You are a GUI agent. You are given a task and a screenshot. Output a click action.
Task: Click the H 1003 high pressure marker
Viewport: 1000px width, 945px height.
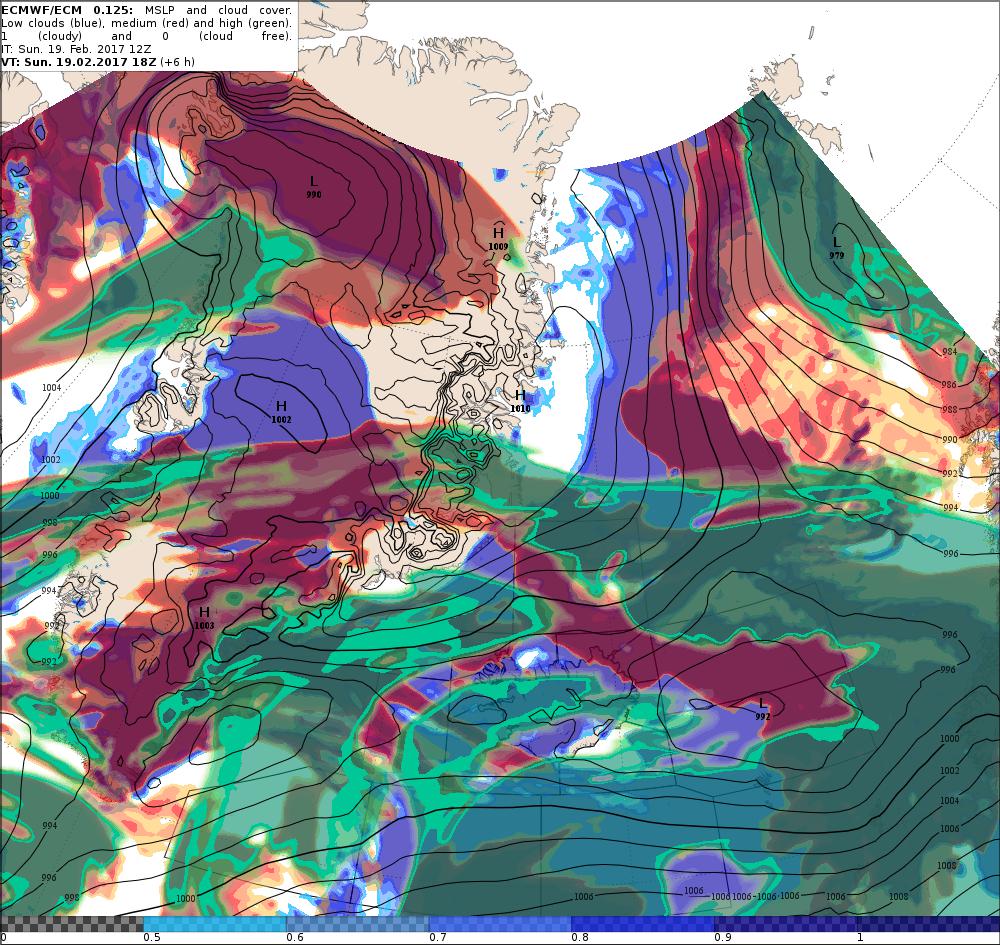[x=204, y=619]
